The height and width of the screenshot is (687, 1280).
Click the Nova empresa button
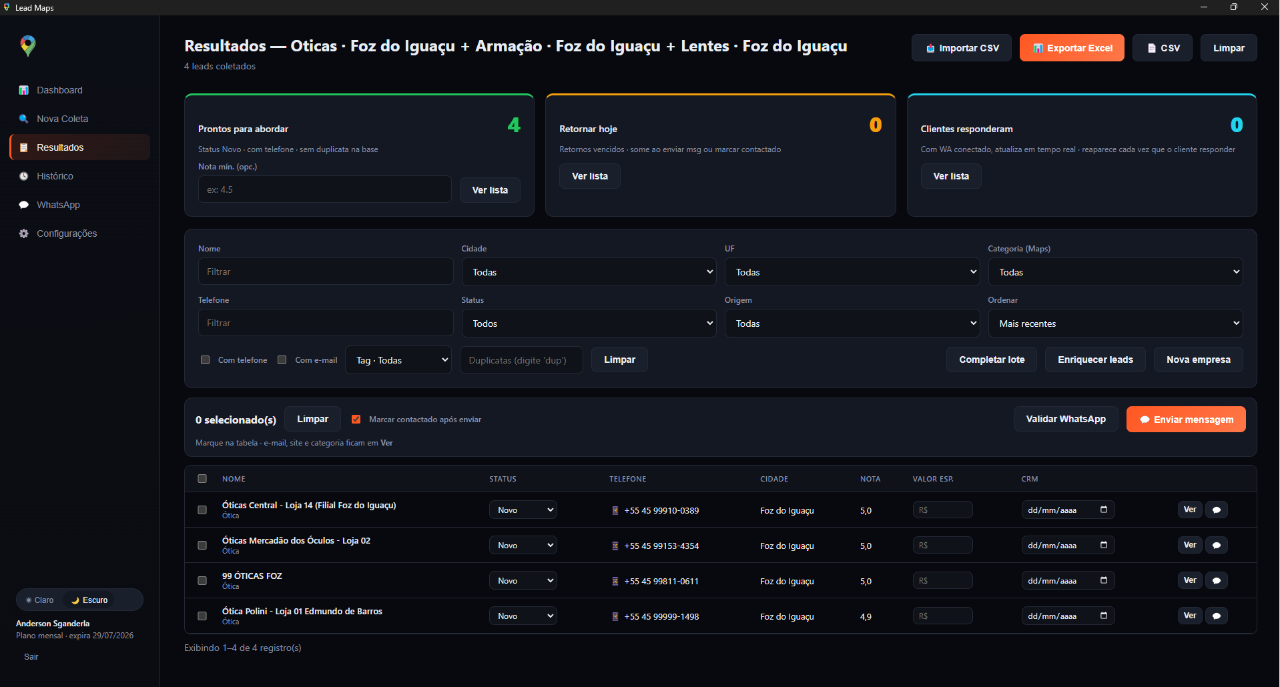click(1198, 360)
